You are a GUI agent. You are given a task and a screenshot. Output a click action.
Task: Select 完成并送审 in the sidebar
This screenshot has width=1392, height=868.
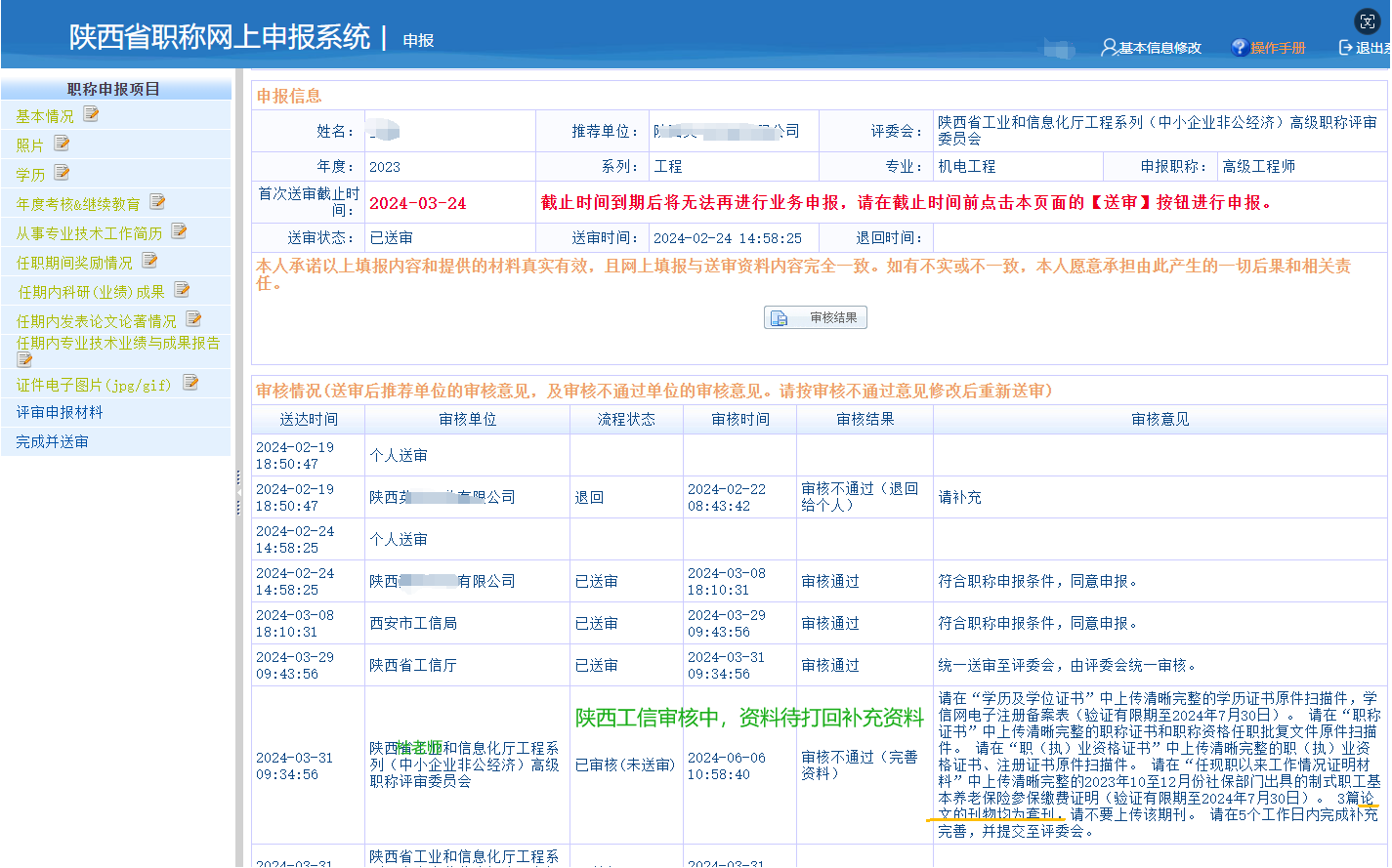coord(52,442)
